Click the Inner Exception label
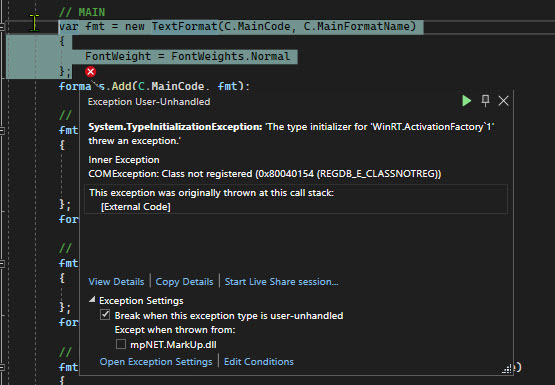 tap(124, 160)
